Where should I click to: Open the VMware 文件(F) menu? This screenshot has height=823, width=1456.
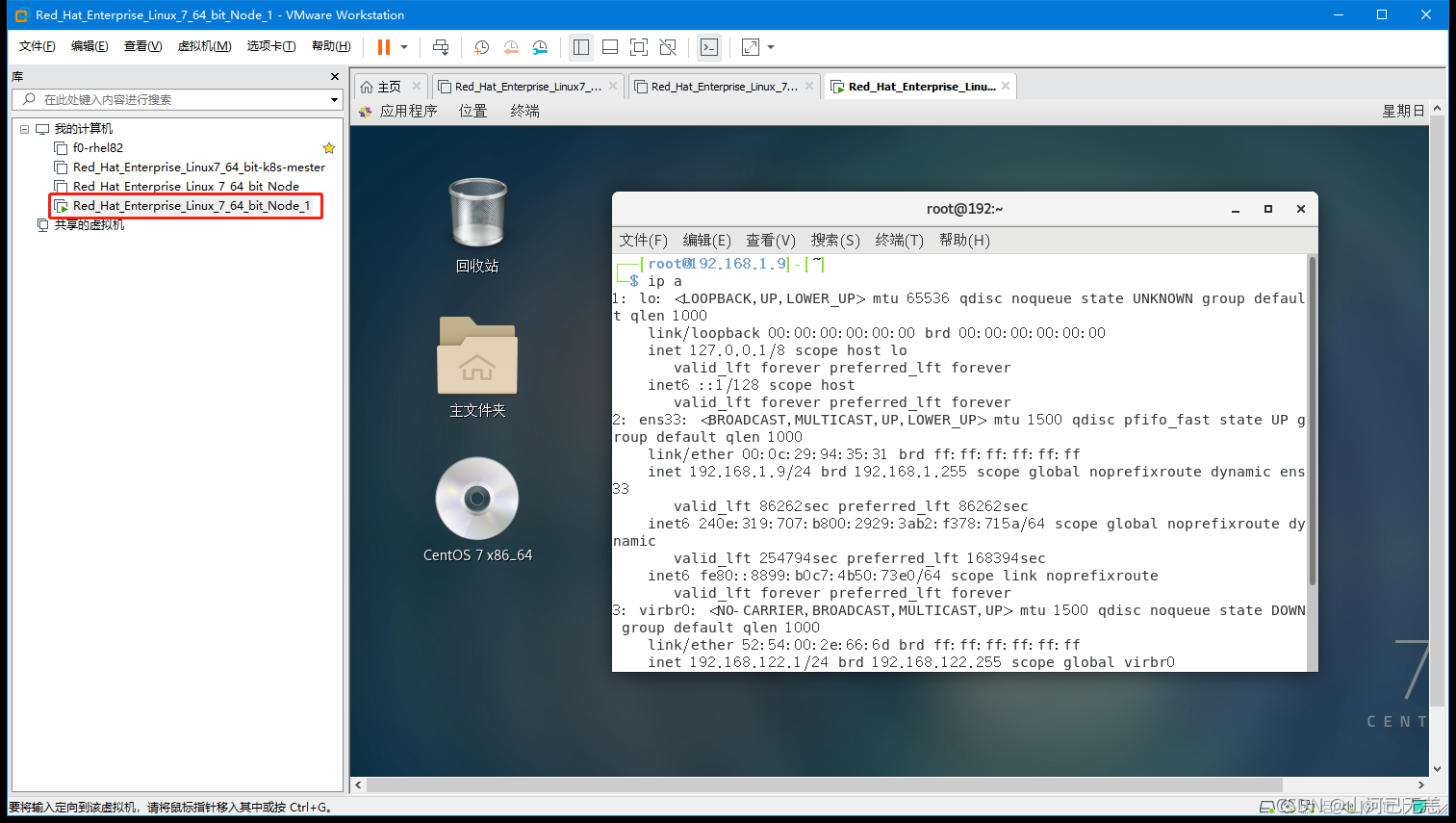coord(38,46)
